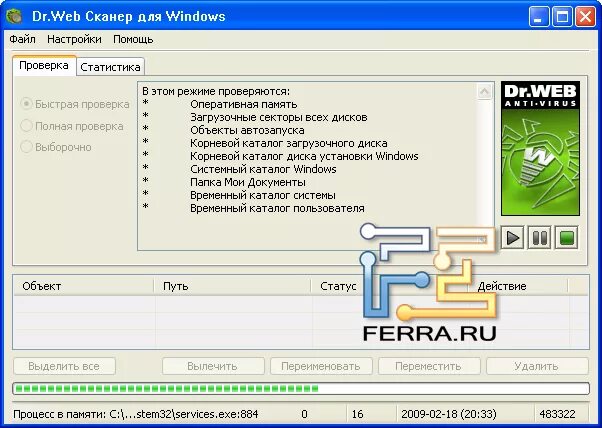Image resolution: width=602 pixels, height=428 pixels.
Task: Click the Выделить все button
Action: click(x=64, y=366)
